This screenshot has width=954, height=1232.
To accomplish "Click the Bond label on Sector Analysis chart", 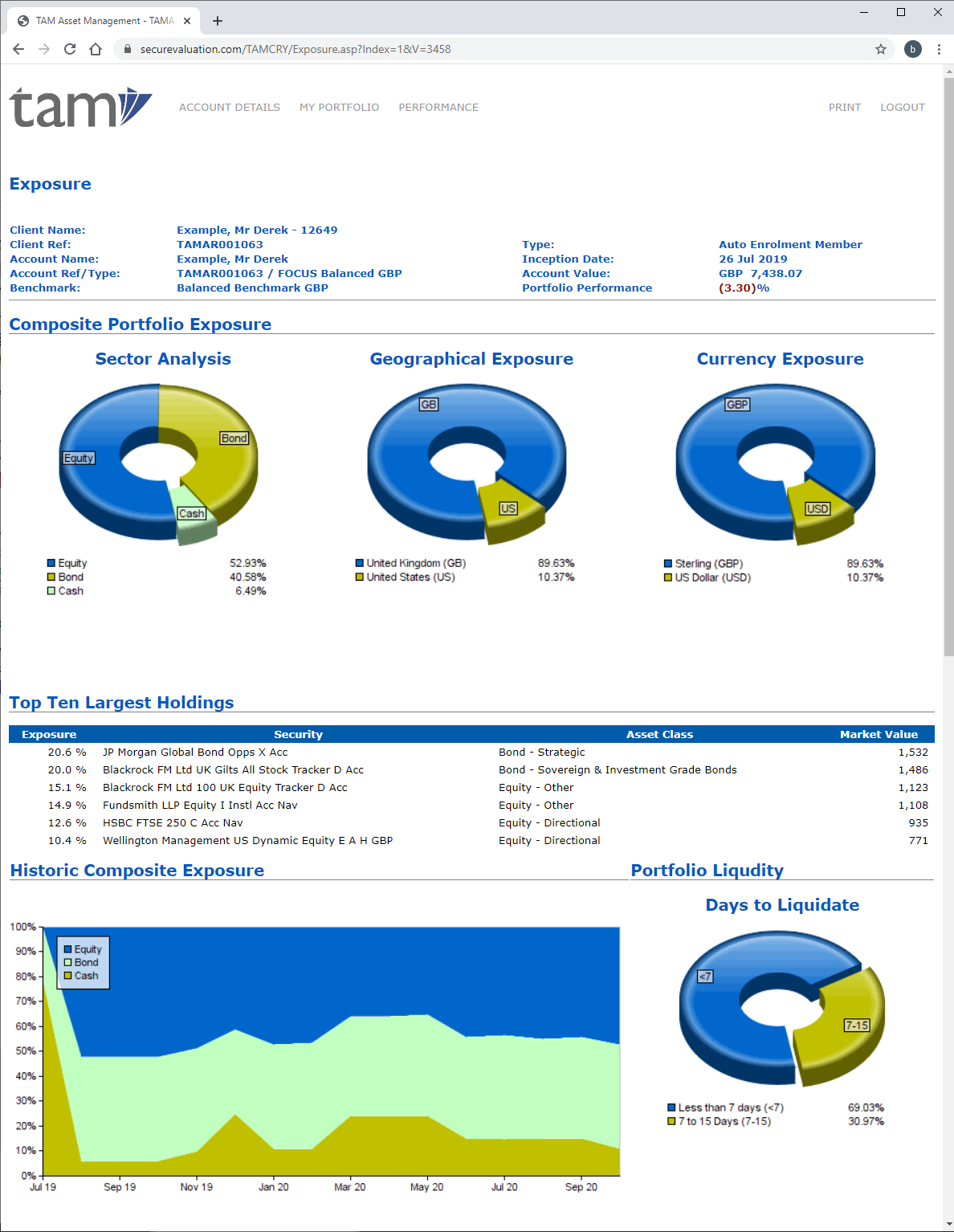I will coord(234,438).
